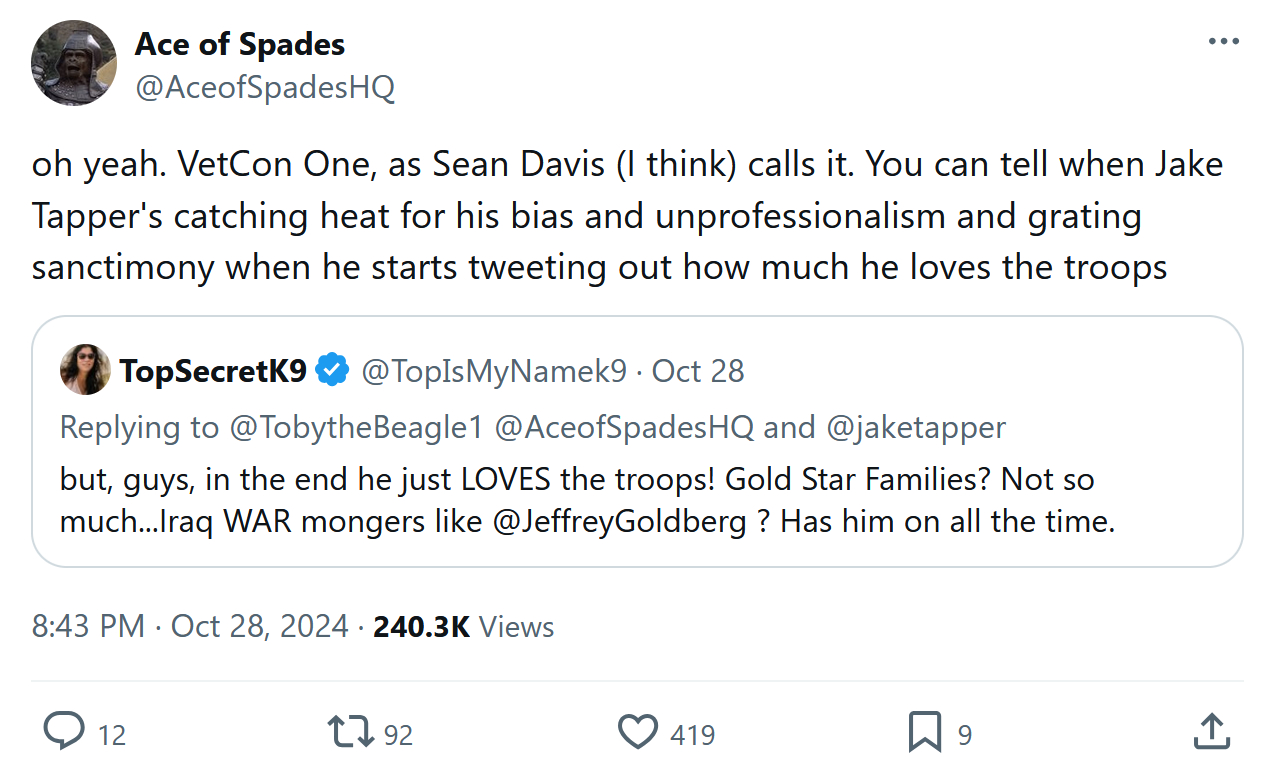Open the three-dot more options menu

[1223, 42]
